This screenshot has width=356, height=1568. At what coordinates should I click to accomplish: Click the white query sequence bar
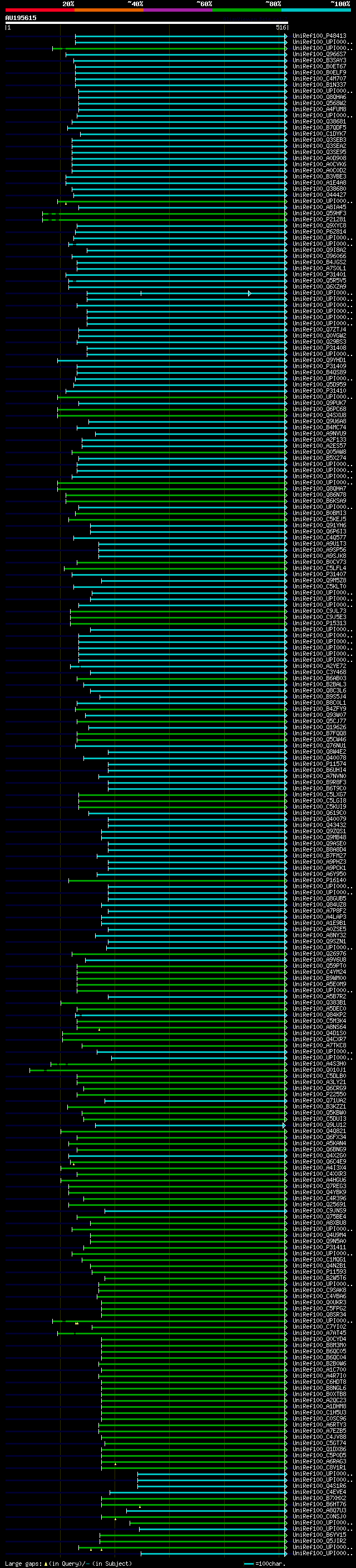tap(146, 23)
